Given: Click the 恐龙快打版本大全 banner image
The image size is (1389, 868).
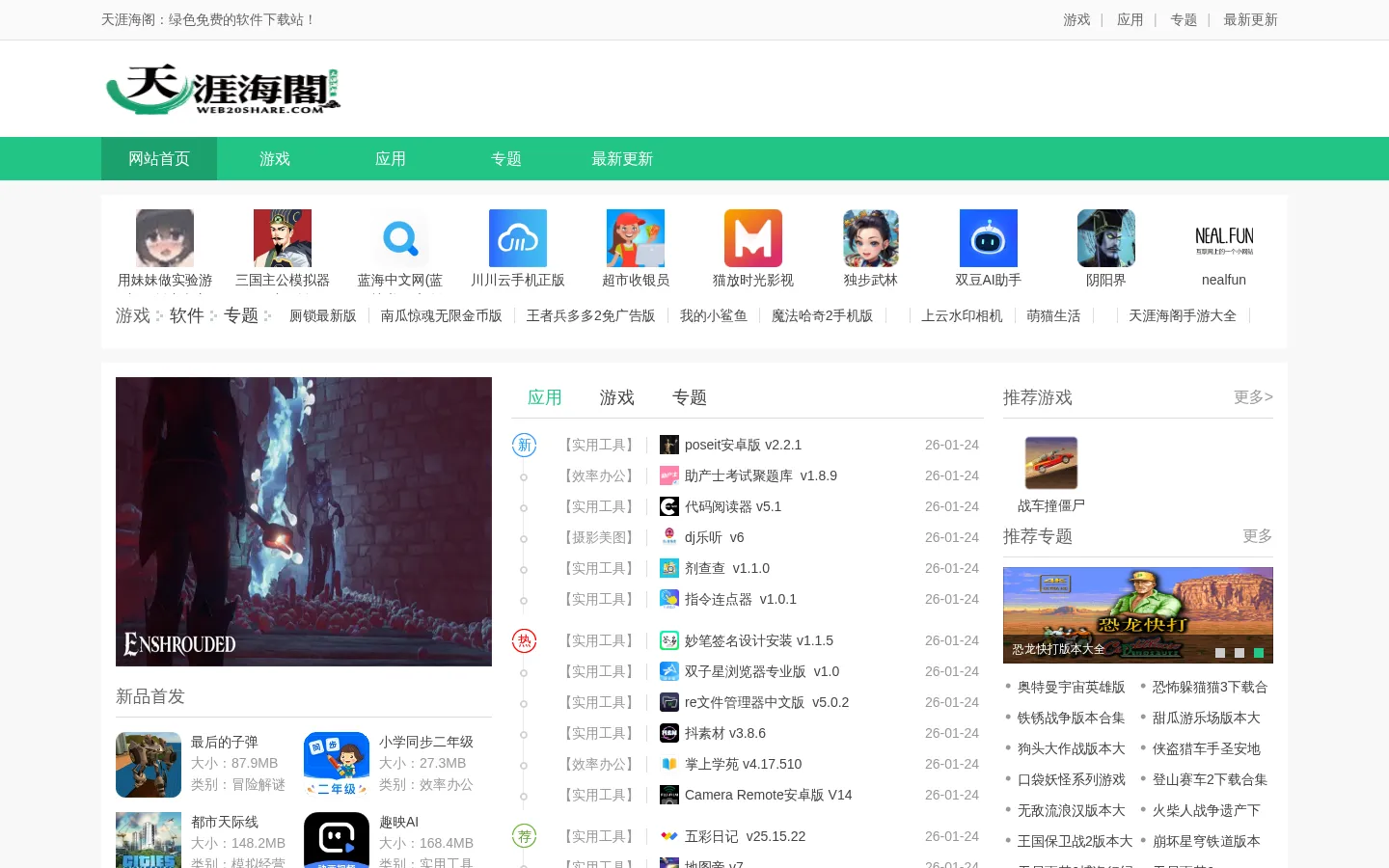Looking at the screenshot, I should point(1138,615).
